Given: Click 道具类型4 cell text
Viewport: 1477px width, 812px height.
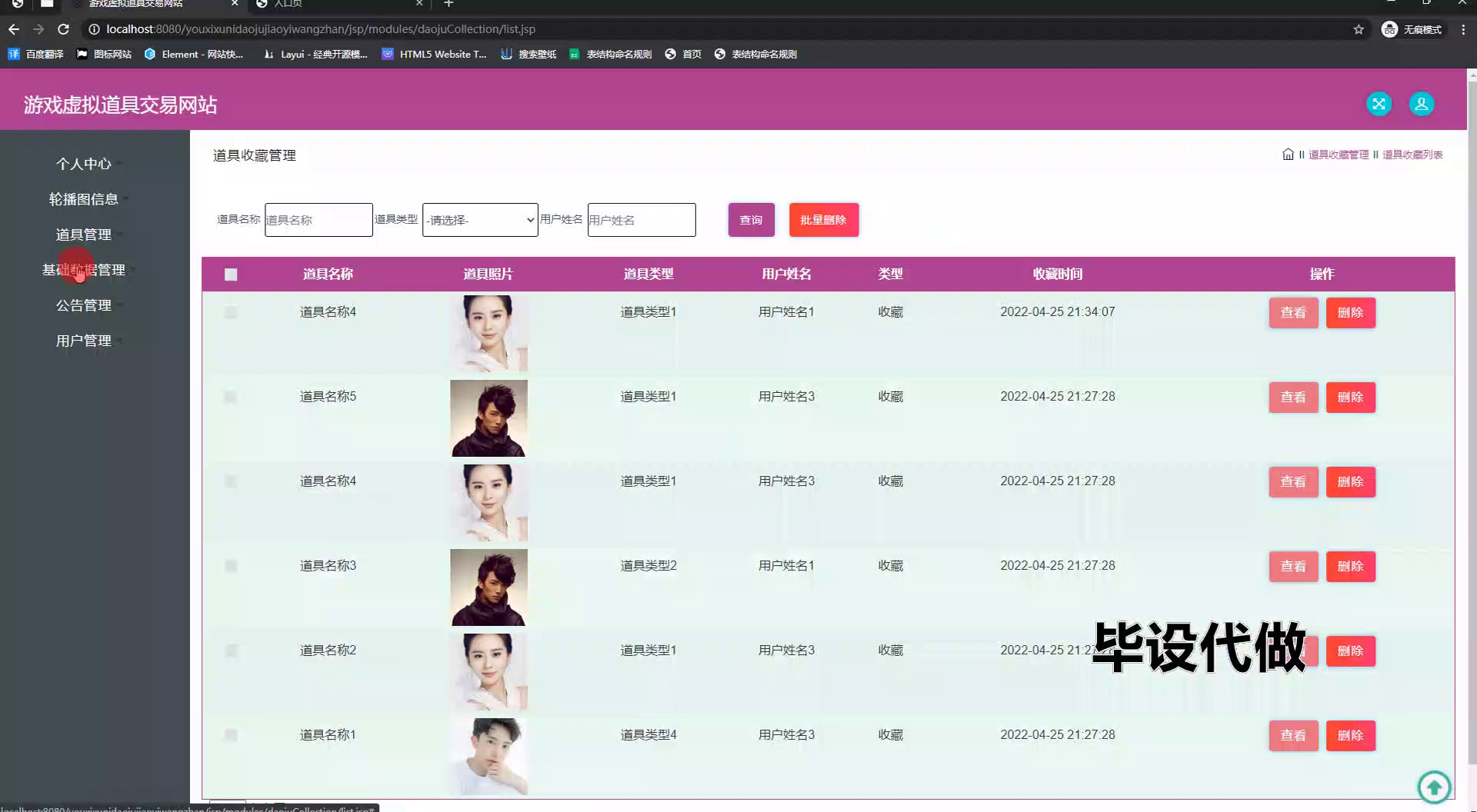Looking at the screenshot, I should coord(648,734).
